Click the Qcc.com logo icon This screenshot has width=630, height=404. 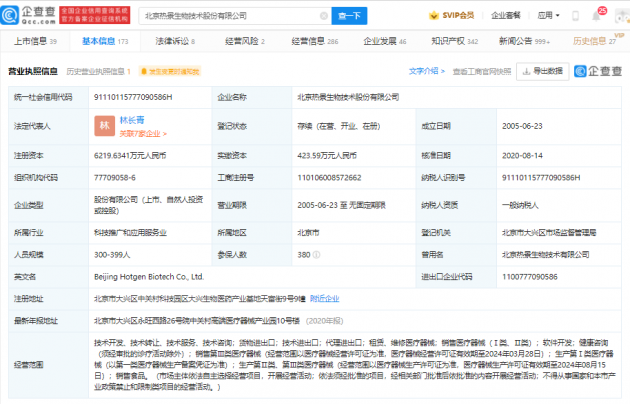(x=10, y=15)
